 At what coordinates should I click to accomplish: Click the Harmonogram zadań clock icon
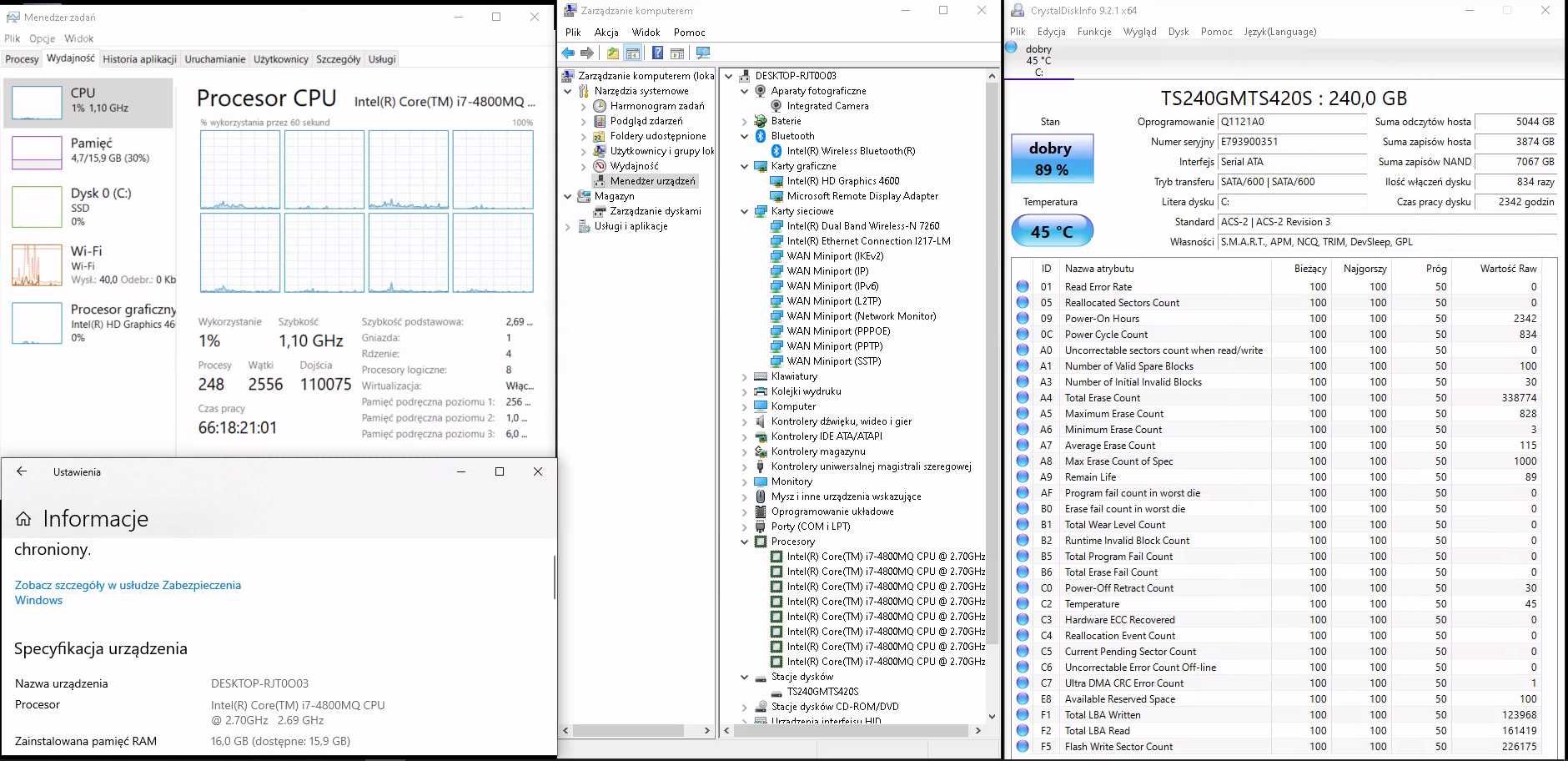pyautogui.click(x=600, y=106)
